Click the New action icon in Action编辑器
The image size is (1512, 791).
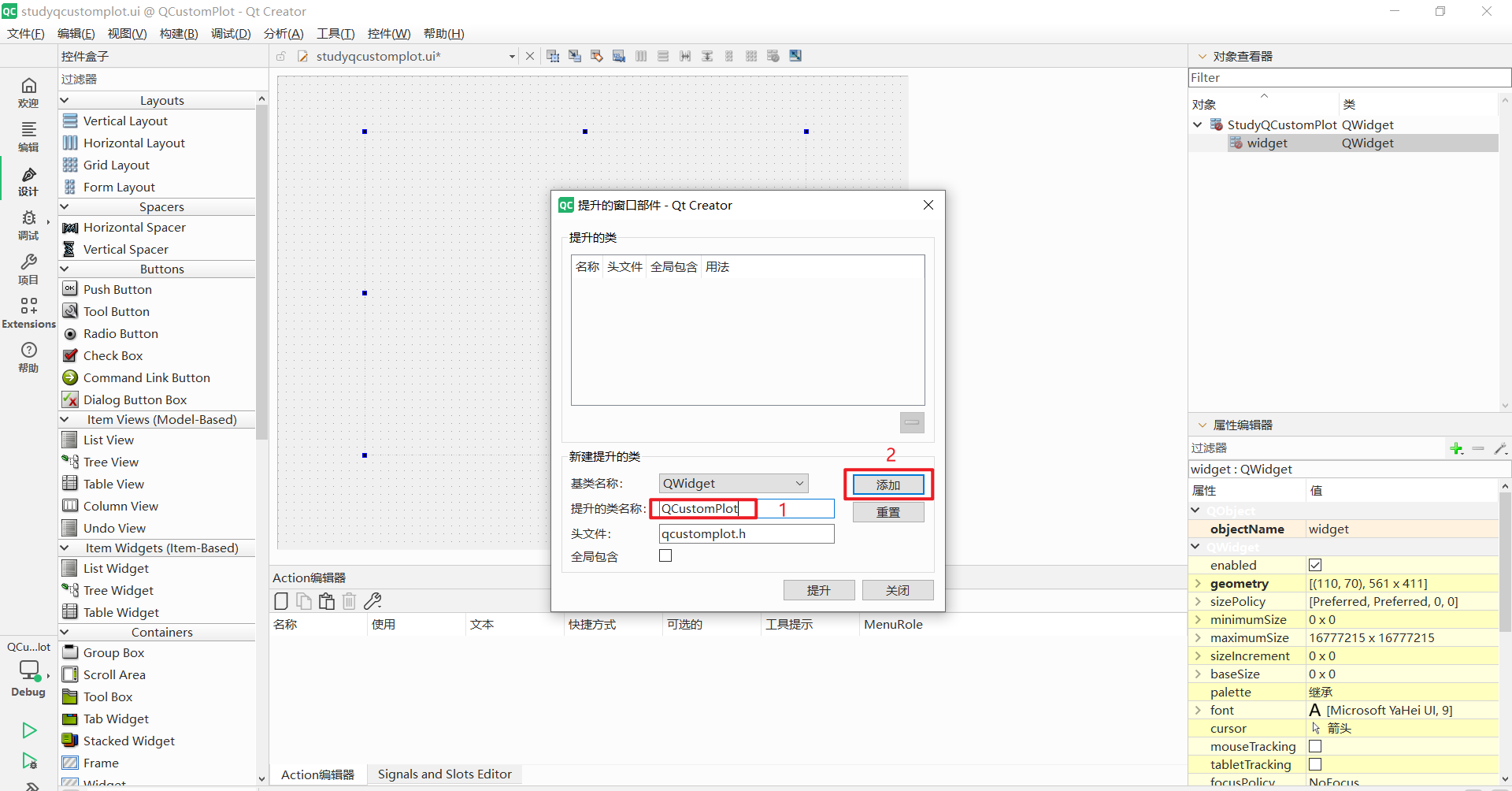click(x=281, y=601)
